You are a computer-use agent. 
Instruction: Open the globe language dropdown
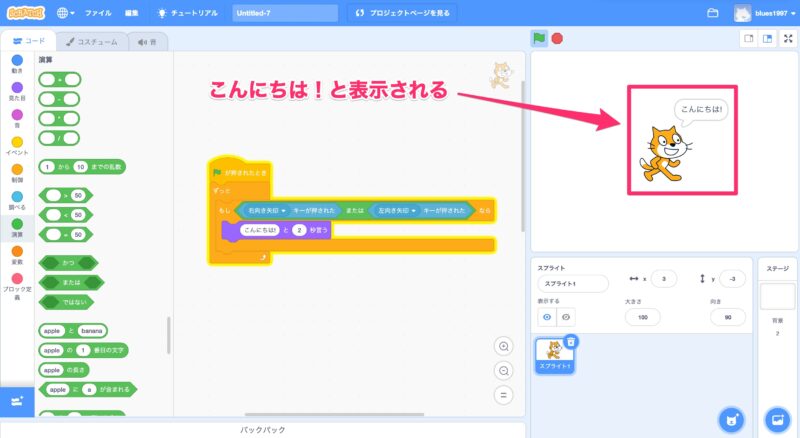tap(66, 13)
